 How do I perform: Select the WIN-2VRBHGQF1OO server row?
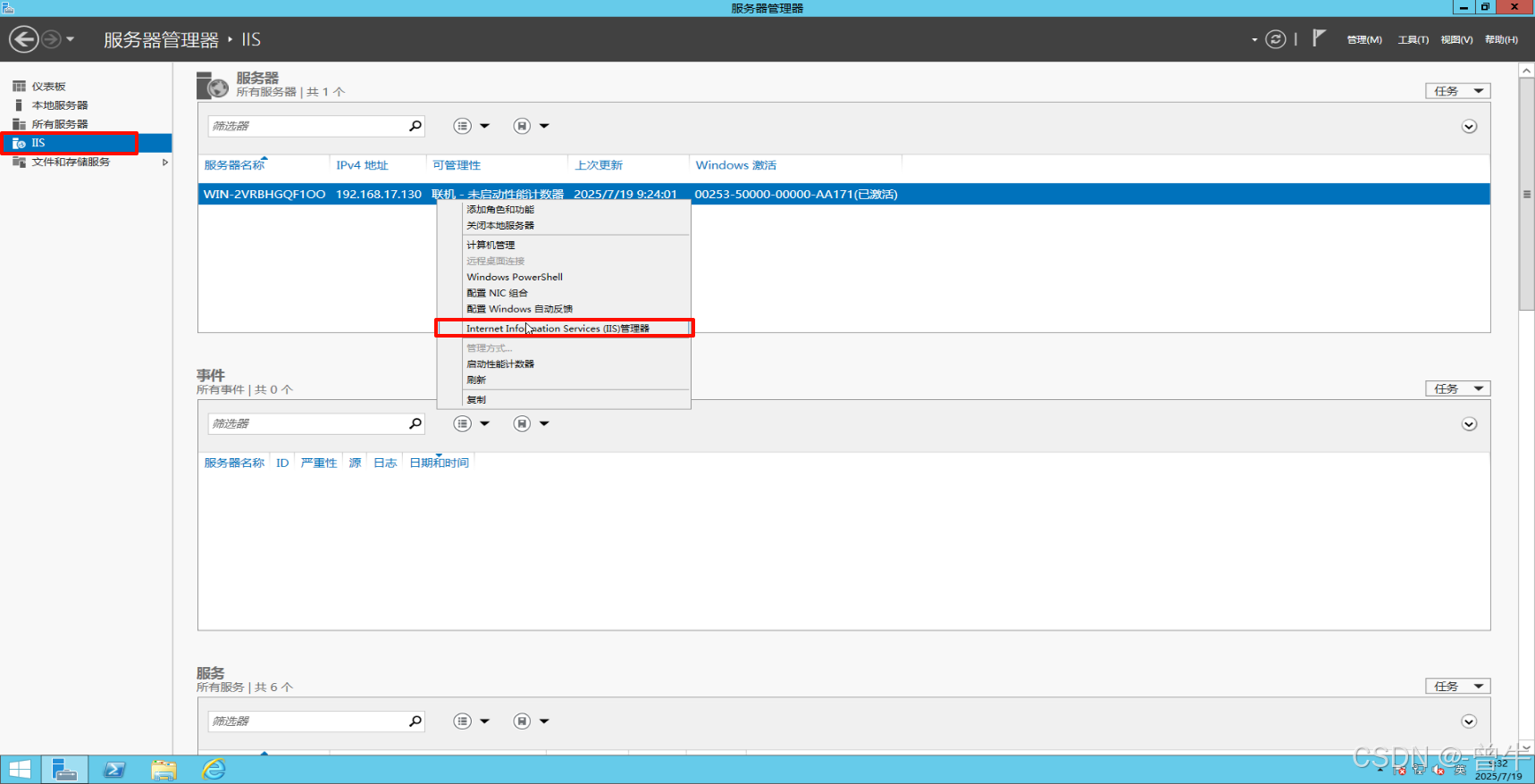(843, 194)
